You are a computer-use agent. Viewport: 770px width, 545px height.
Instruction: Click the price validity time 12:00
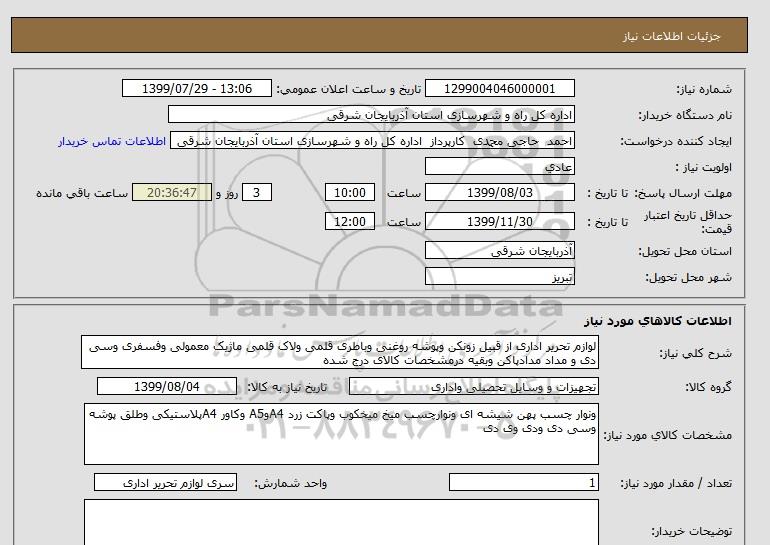pos(350,221)
